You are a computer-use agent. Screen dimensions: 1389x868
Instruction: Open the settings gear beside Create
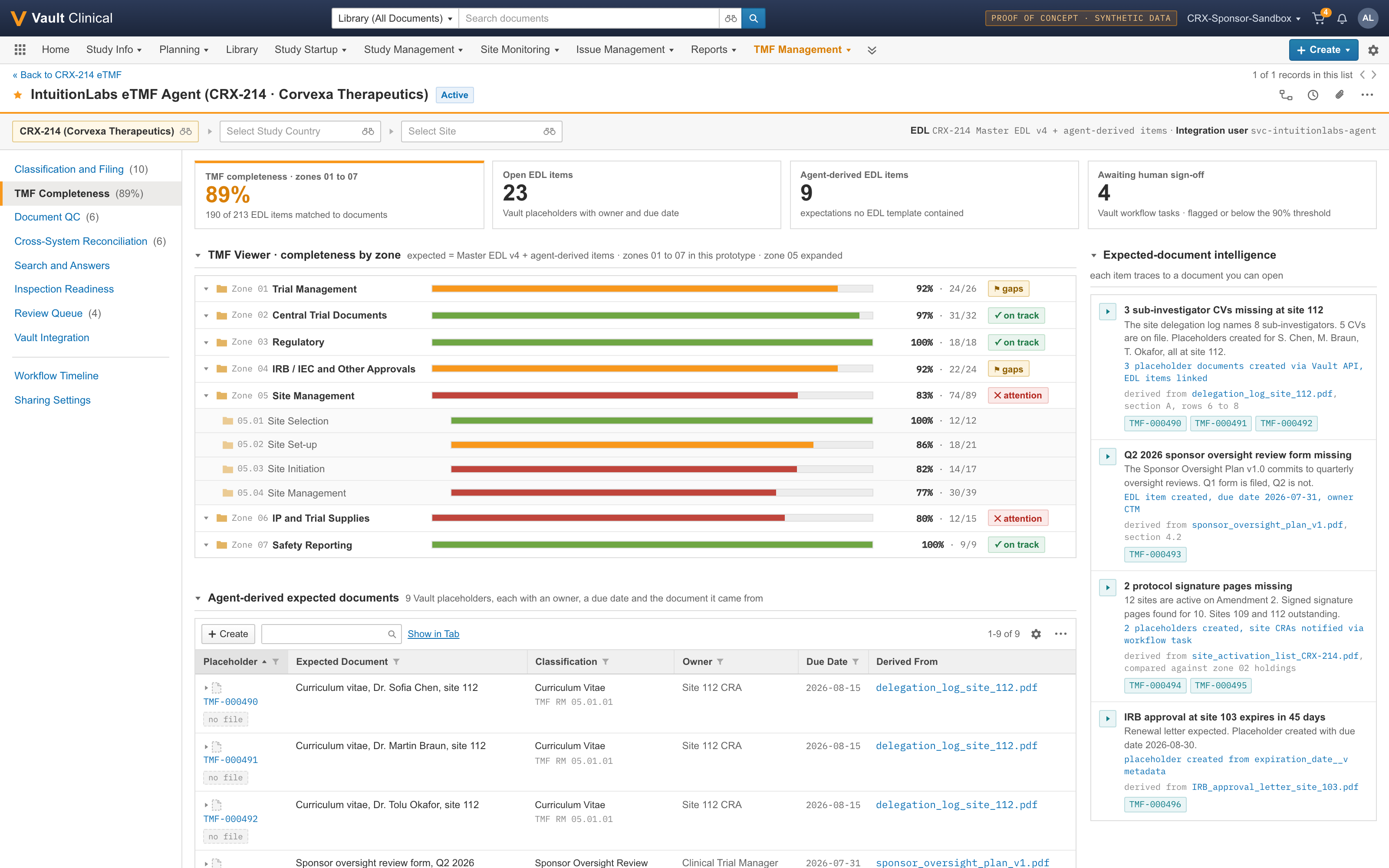(1373, 50)
